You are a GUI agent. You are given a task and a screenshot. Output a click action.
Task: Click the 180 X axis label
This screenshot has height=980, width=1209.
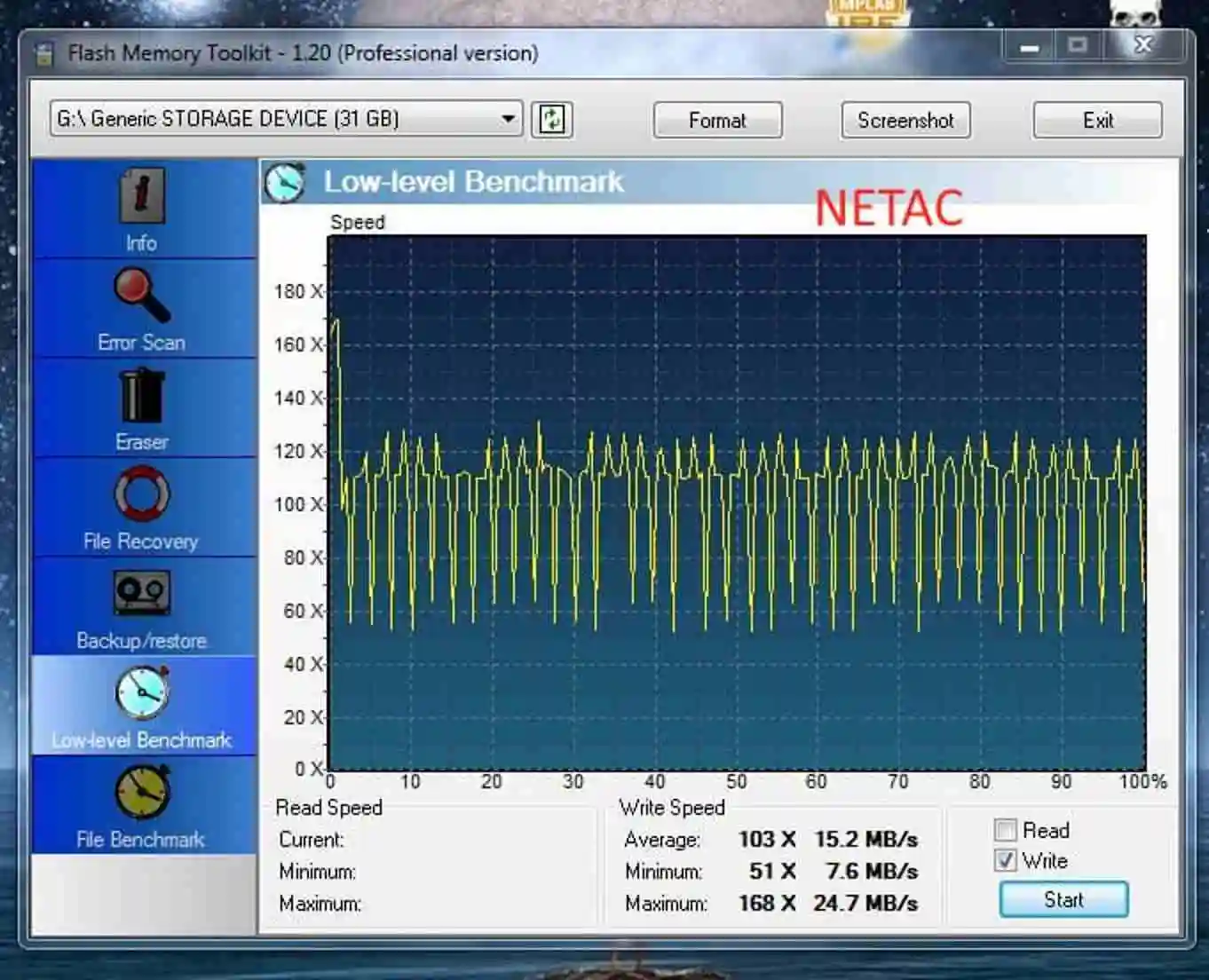(298, 291)
